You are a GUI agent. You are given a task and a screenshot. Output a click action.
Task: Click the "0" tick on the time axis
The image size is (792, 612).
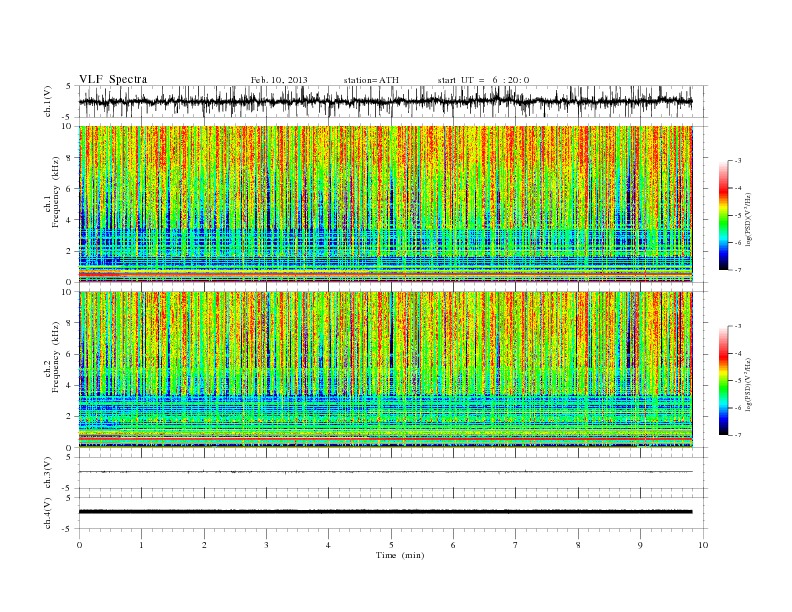pos(79,545)
